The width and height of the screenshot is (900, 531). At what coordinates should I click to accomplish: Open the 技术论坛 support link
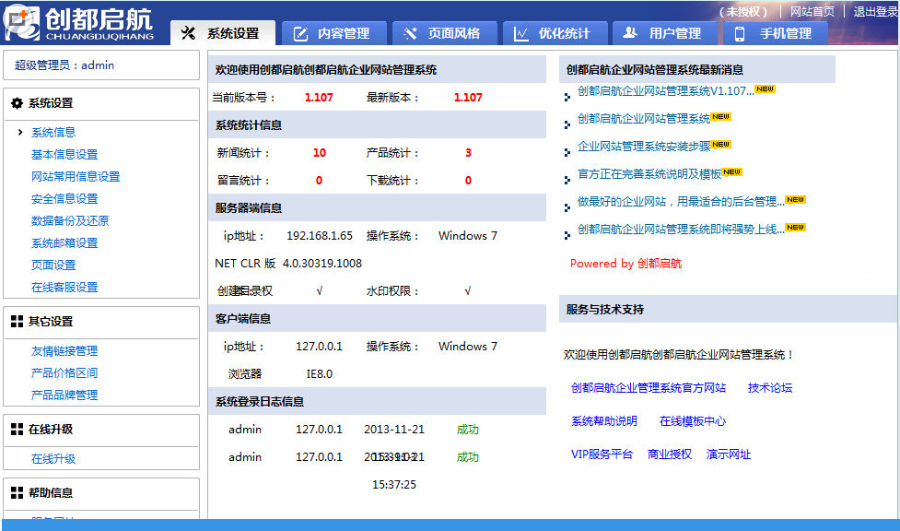(770, 388)
